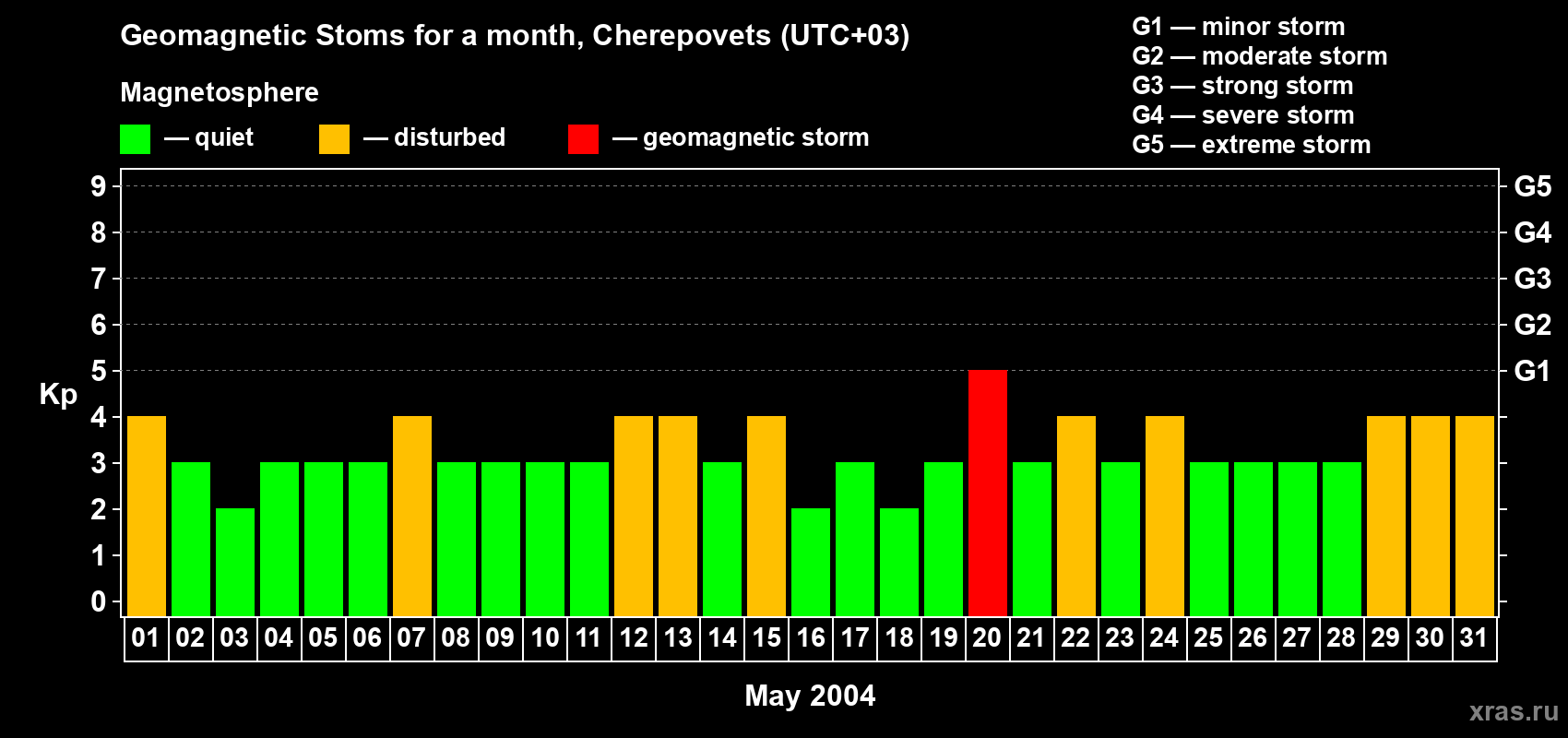Viewport: 1568px width, 738px height.
Task: Select the orange bar above day 15
Action: click(766, 516)
